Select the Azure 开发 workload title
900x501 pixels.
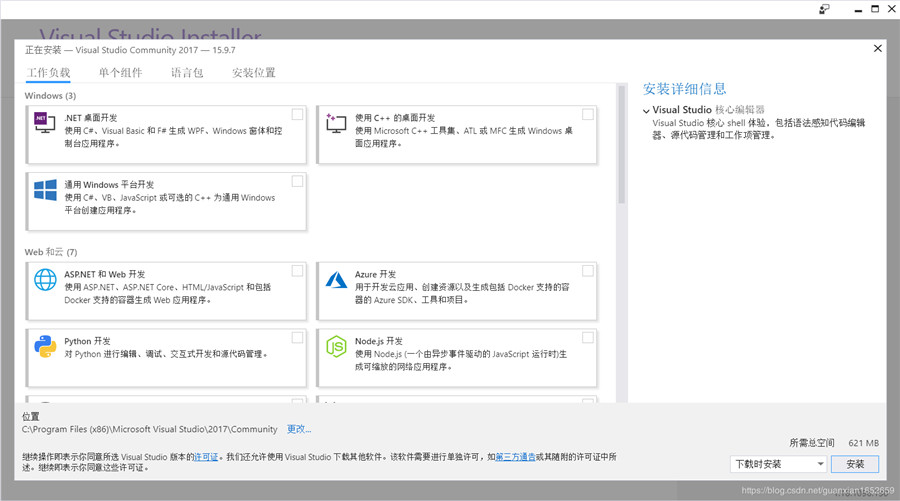click(x=375, y=274)
